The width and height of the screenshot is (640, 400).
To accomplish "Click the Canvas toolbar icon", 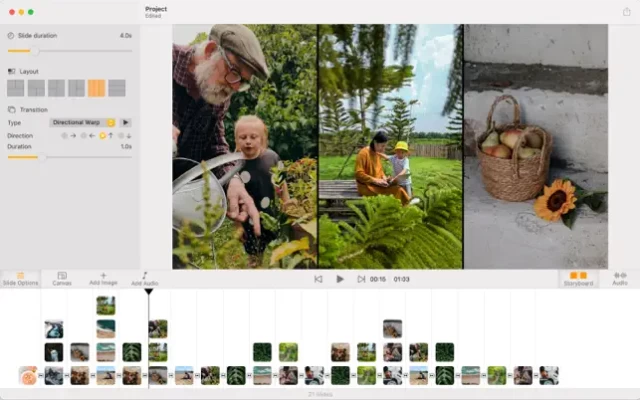I will [x=62, y=278].
